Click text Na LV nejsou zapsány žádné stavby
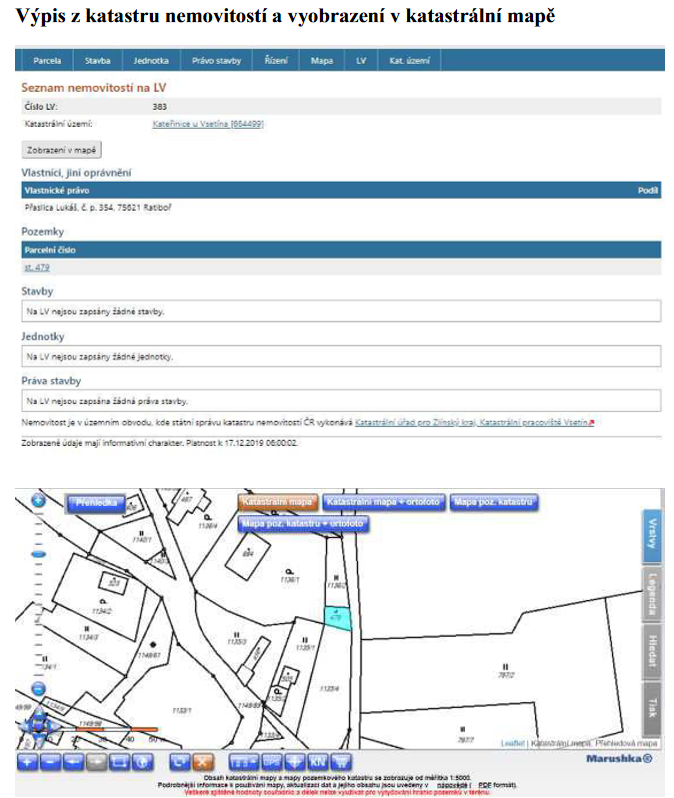674x798 pixels. click(95, 311)
